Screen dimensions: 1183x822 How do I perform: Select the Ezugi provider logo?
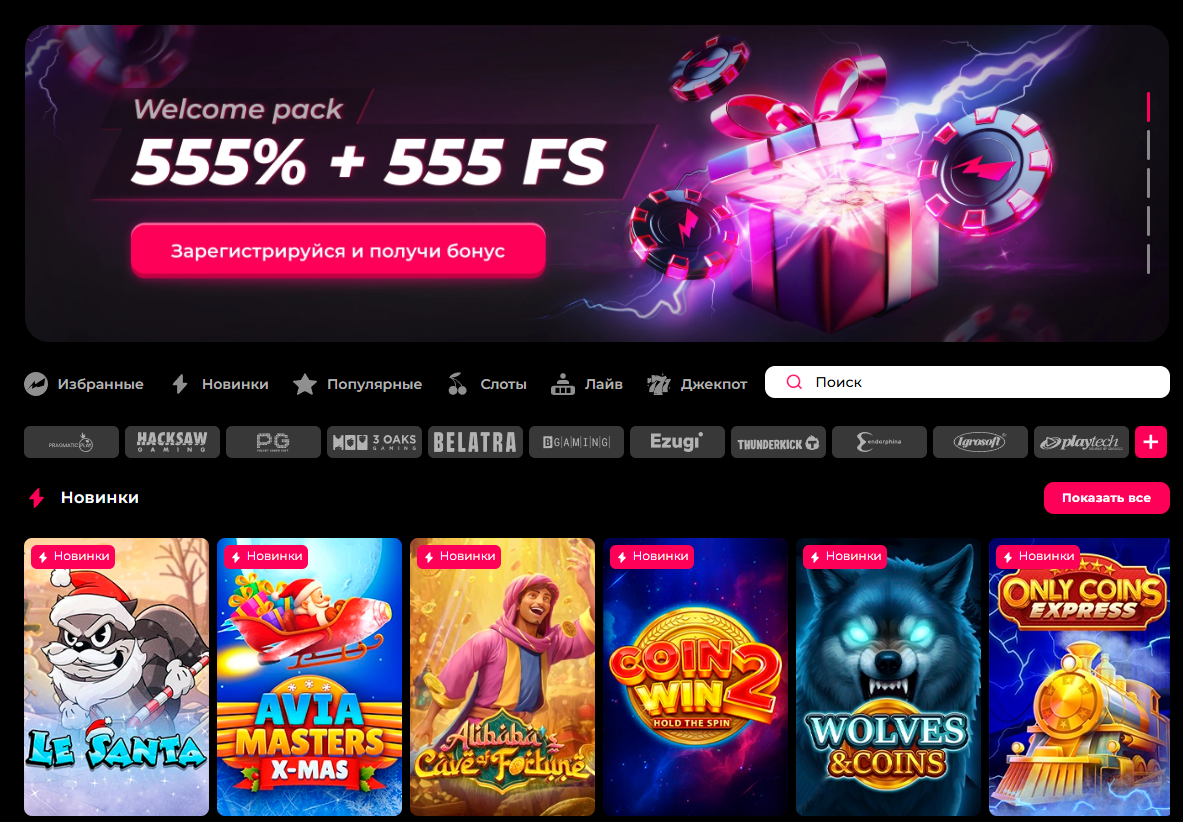pyautogui.click(x=678, y=442)
